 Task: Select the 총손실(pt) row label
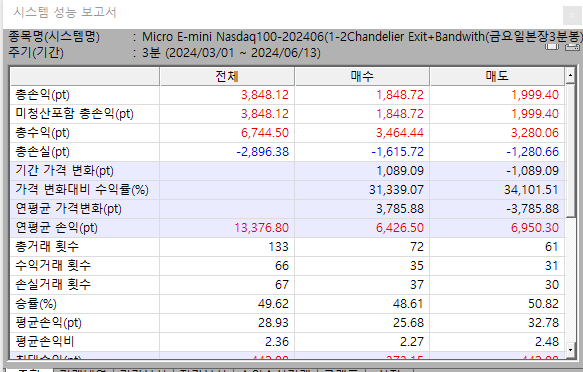pyautogui.click(x=42, y=152)
